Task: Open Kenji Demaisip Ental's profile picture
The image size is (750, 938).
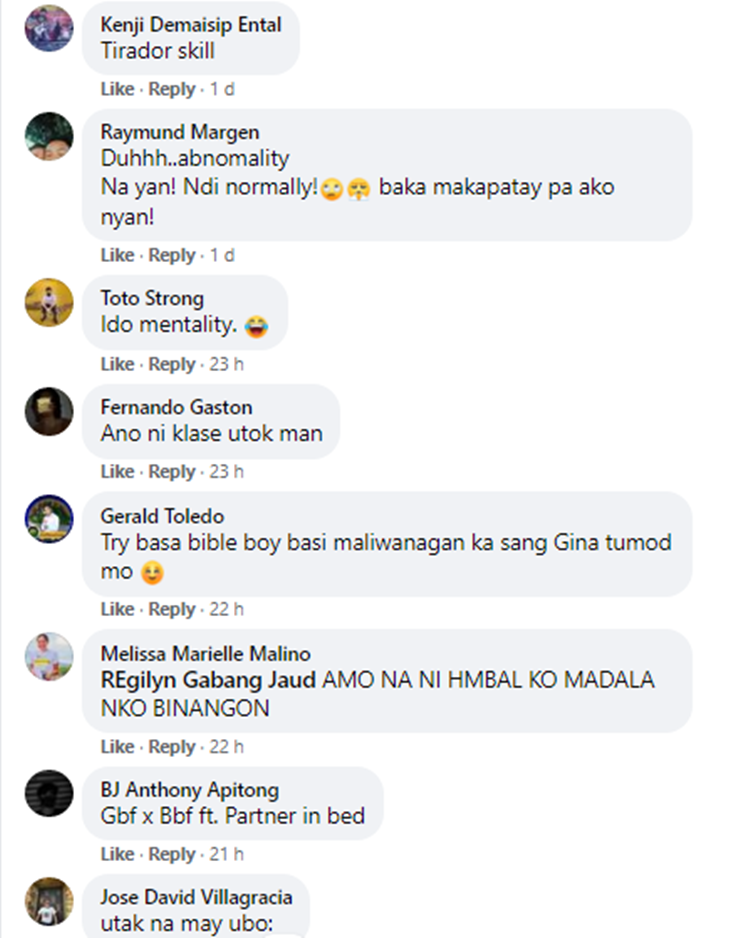Action: (x=49, y=28)
